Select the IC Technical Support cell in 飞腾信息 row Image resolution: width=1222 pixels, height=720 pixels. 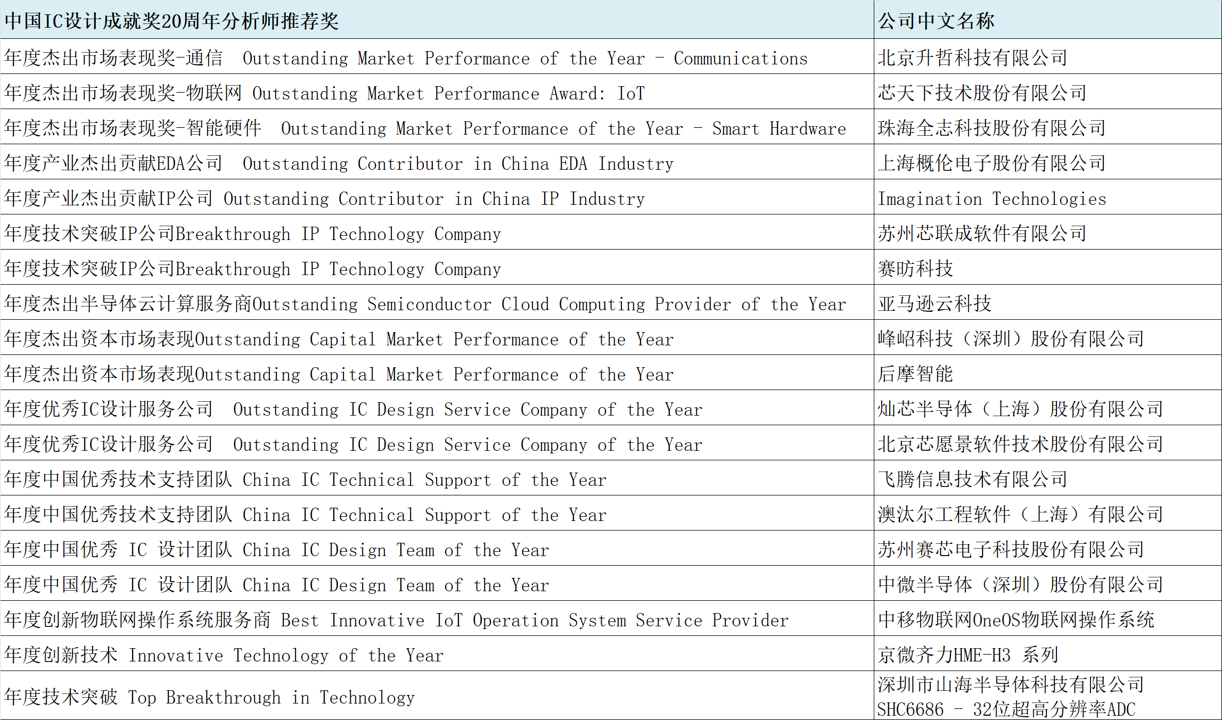[x=437, y=478]
